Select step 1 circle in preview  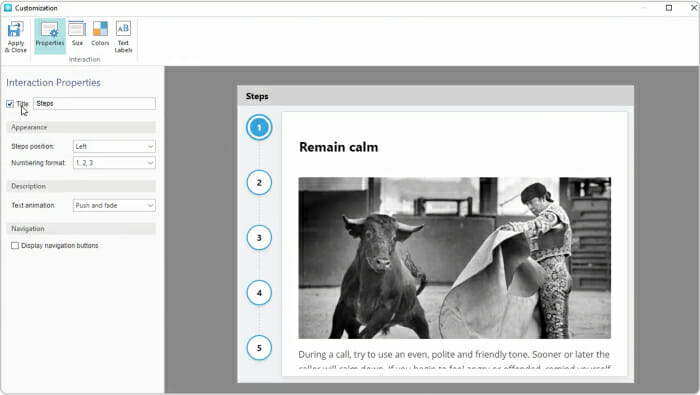tap(259, 128)
